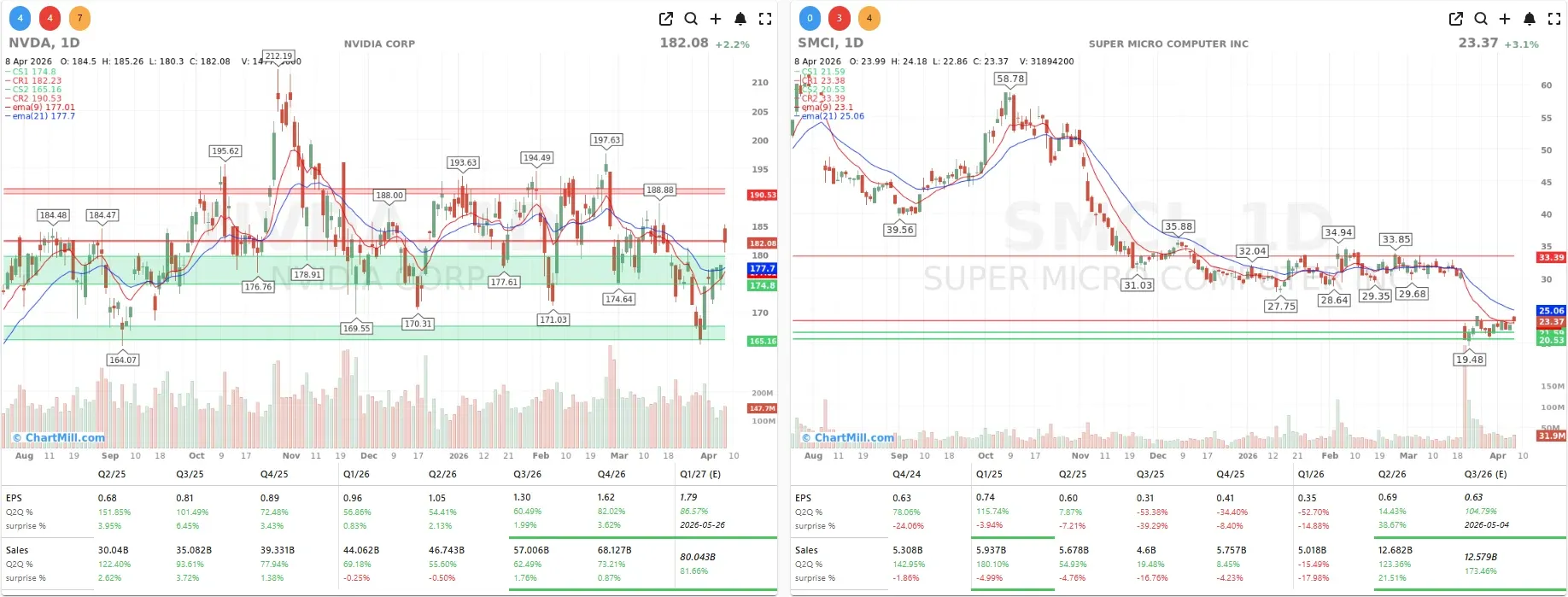Click SMCI estimated sales 12.579B

point(1482,557)
